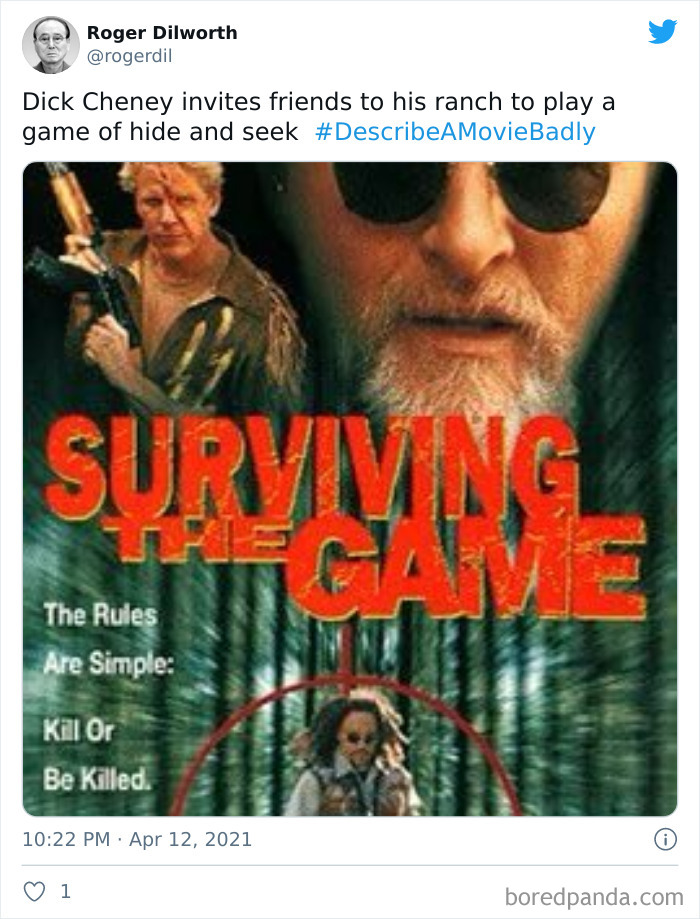Image resolution: width=700 pixels, height=919 pixels.
Task: Click the like count number 1
Action: click(x=66, y=891)
